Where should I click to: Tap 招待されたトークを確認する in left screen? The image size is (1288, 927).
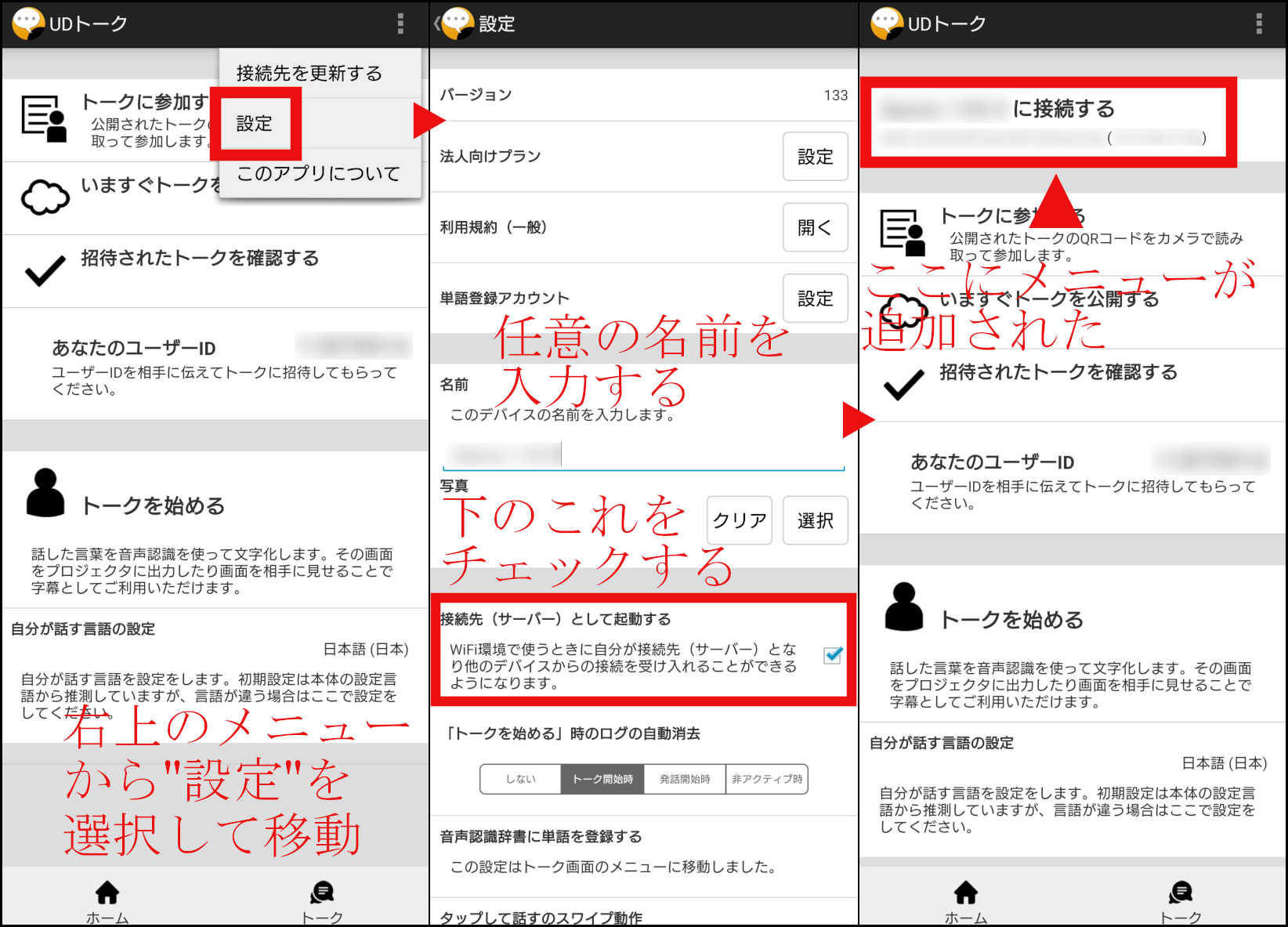click(x=200, y=259)
